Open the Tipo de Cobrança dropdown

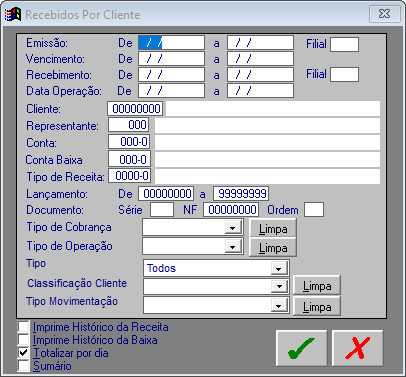(232, 228)
